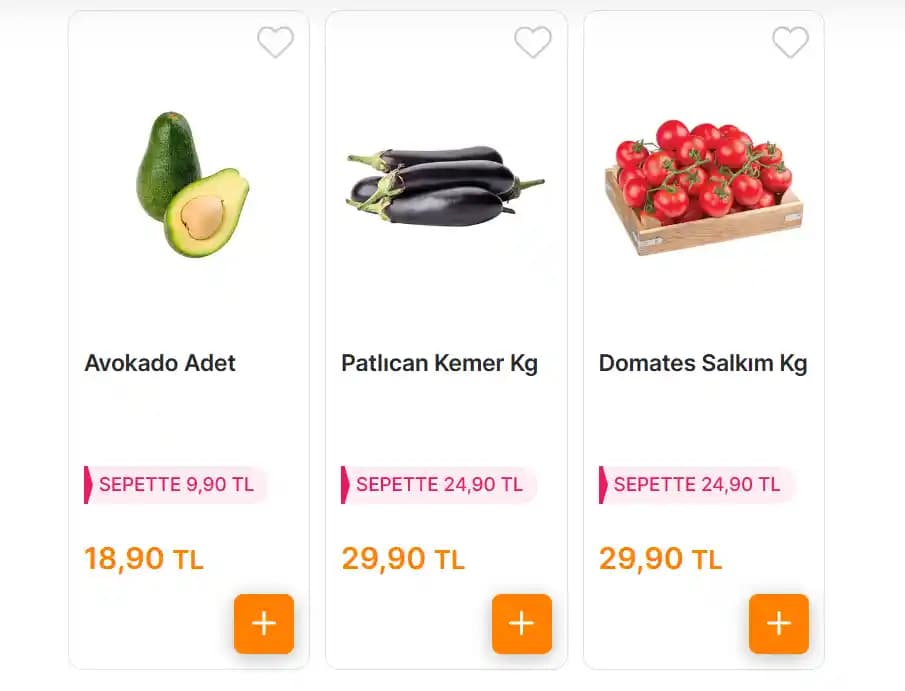Click the heart icon above the eggplants

click(533, 43)
